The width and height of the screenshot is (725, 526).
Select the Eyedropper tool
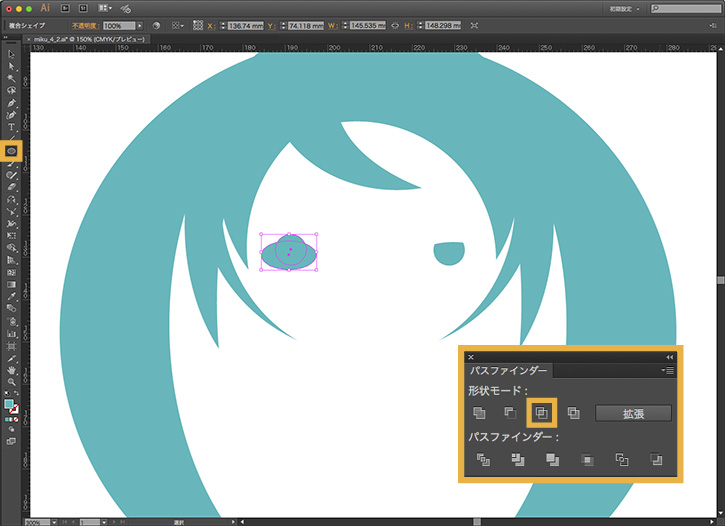(x=11, y=296)
